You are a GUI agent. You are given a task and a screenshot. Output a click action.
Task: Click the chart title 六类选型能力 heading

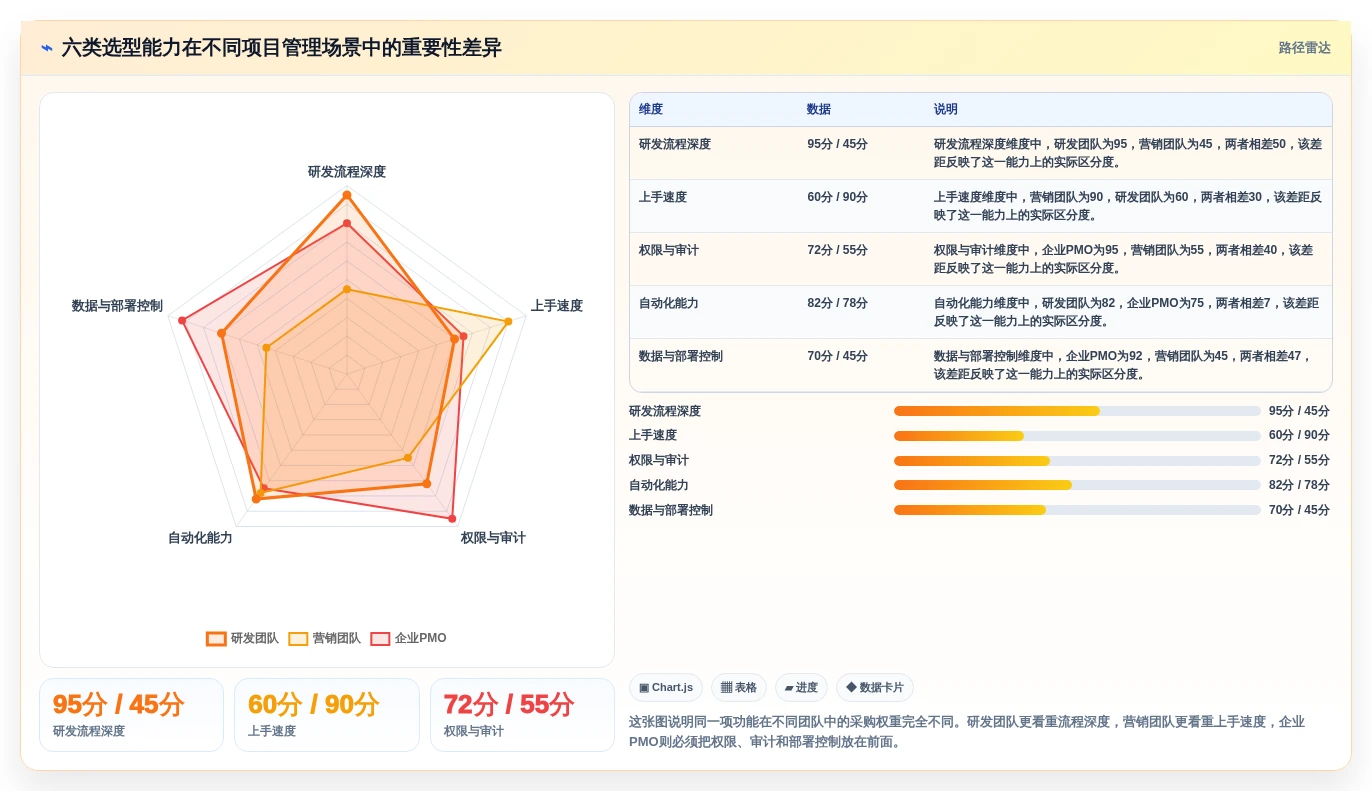tap(281, 48)
